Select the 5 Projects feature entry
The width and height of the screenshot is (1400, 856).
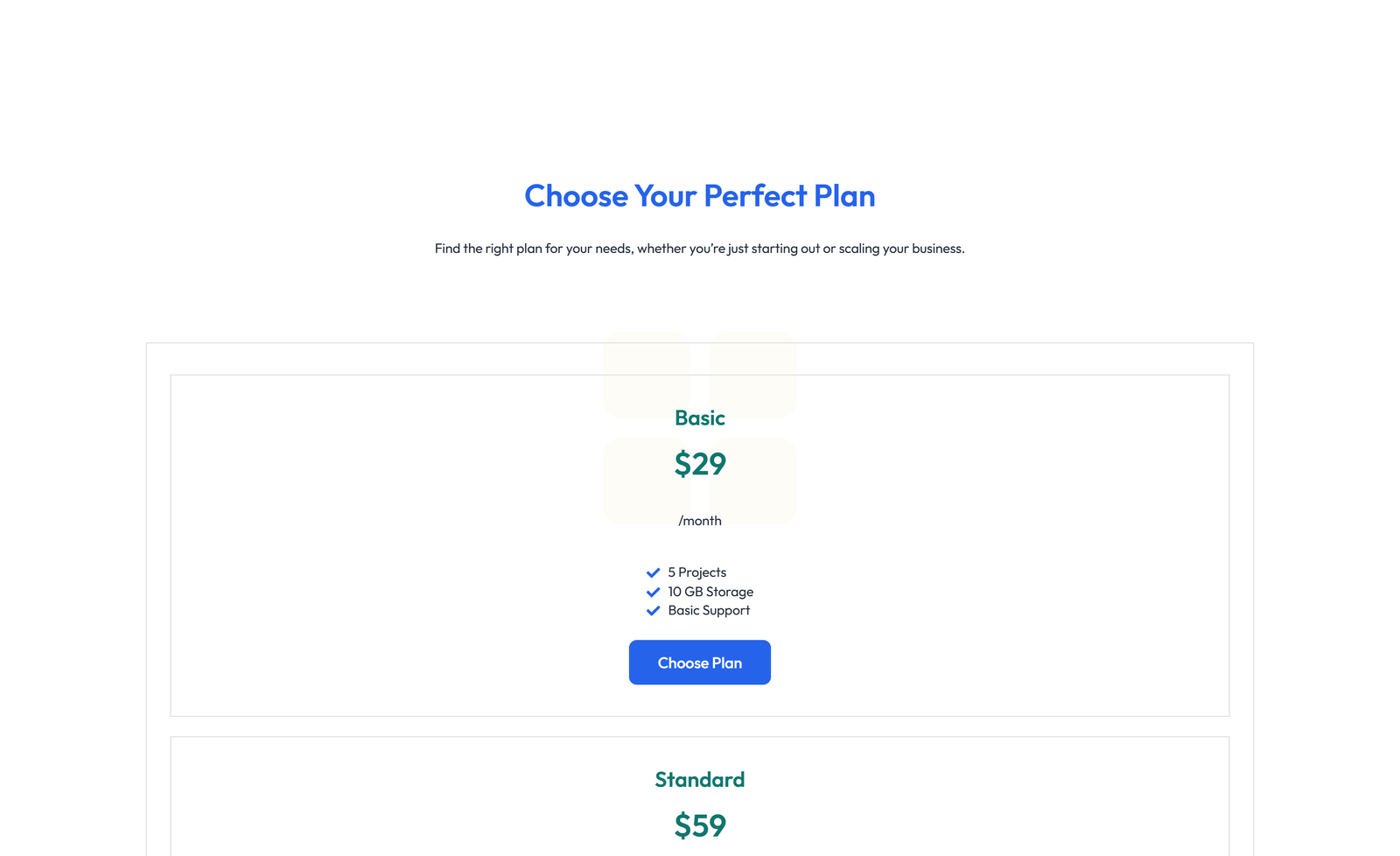click(x=696, y=572)
